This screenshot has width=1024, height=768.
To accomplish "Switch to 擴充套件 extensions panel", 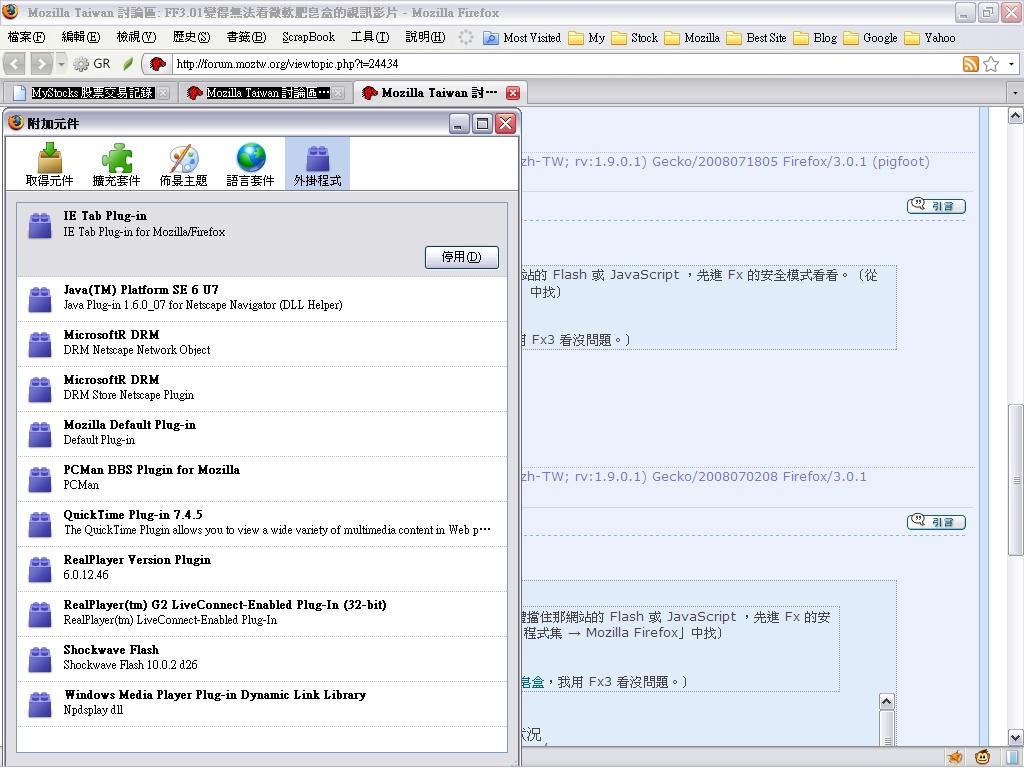I will [x=116, y=165].
